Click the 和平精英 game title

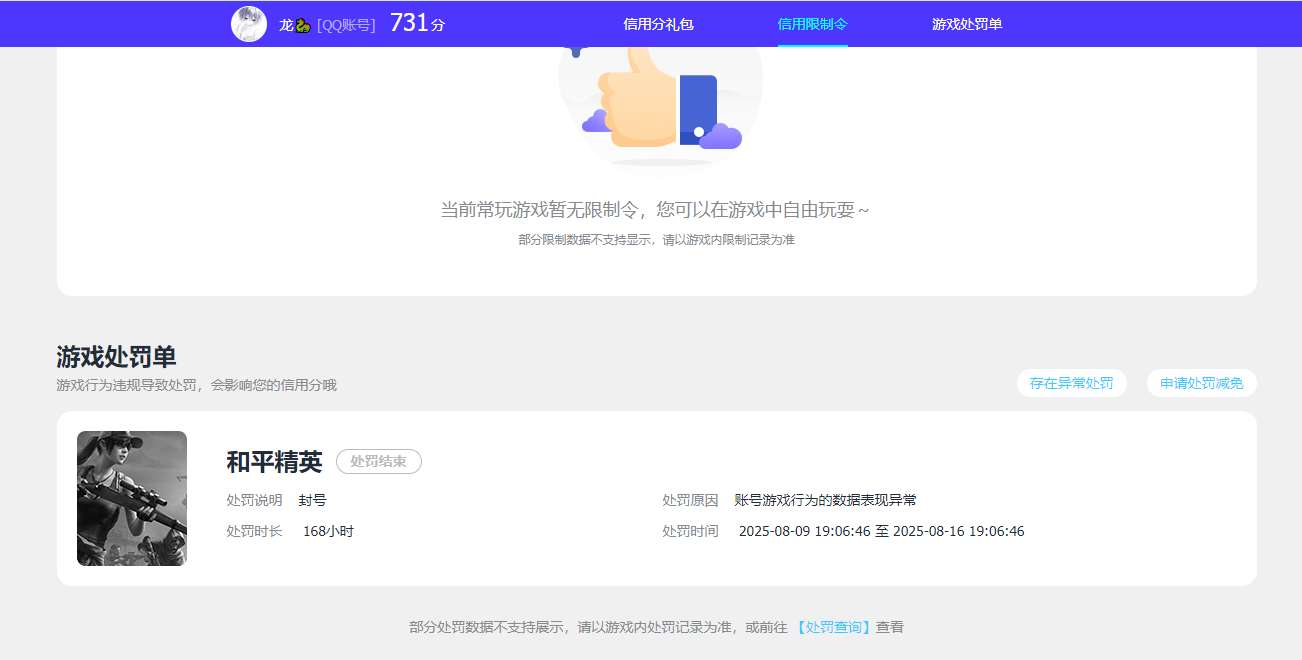(x=275, y=462)
